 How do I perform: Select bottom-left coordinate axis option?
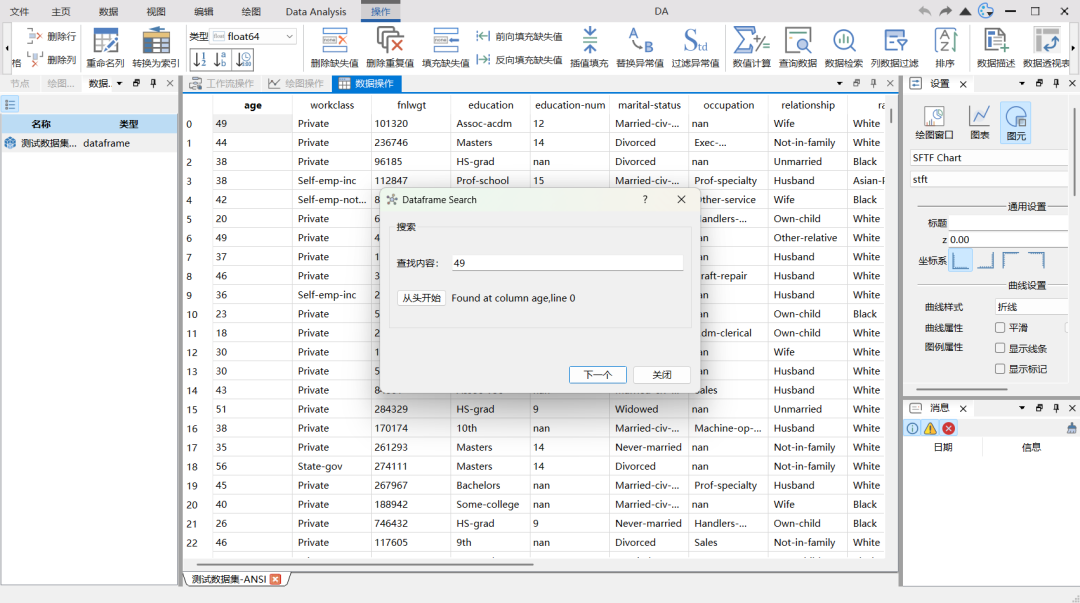tap(961, 260)
